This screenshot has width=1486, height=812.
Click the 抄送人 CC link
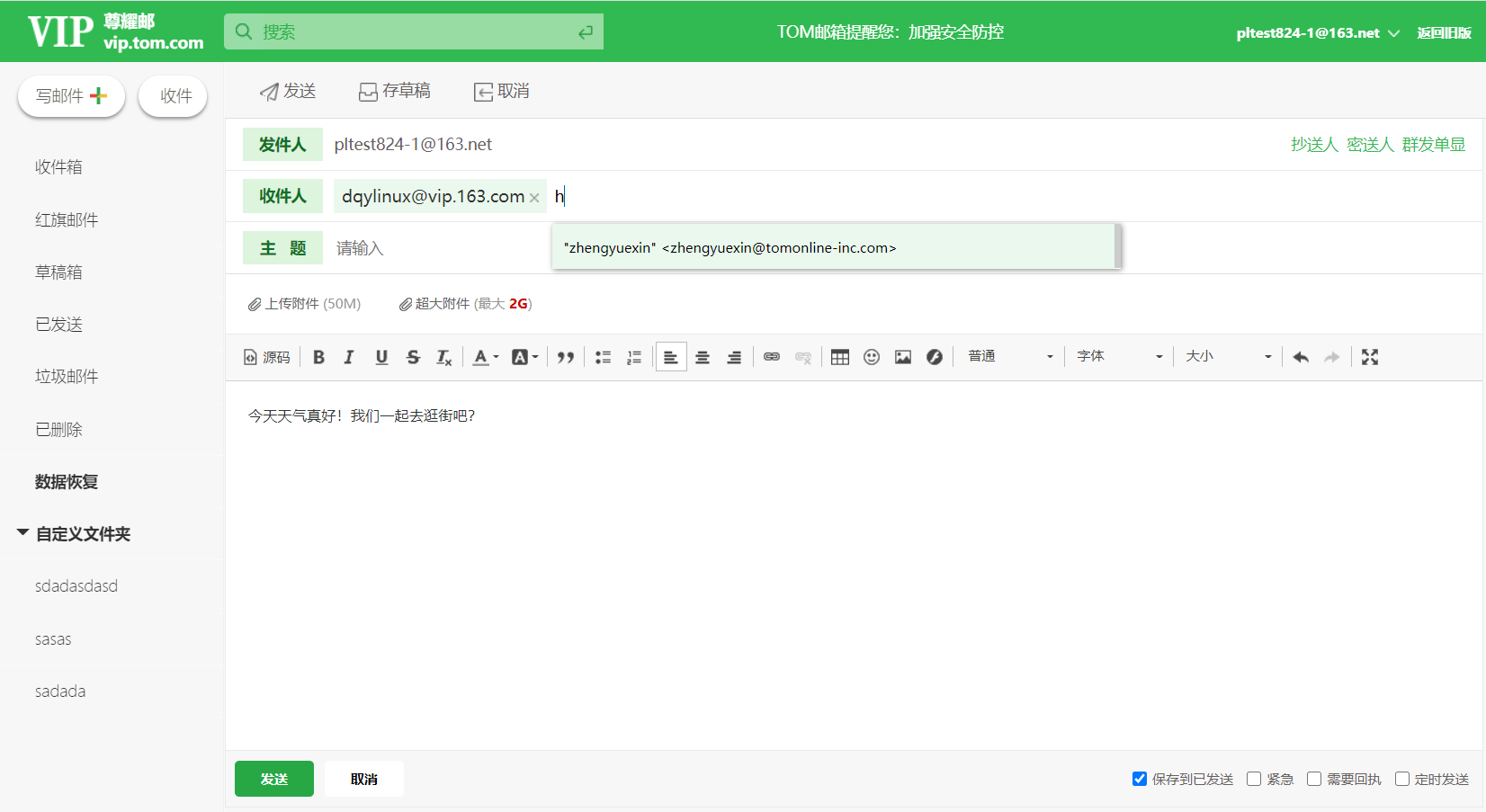tap(1314, 144)
